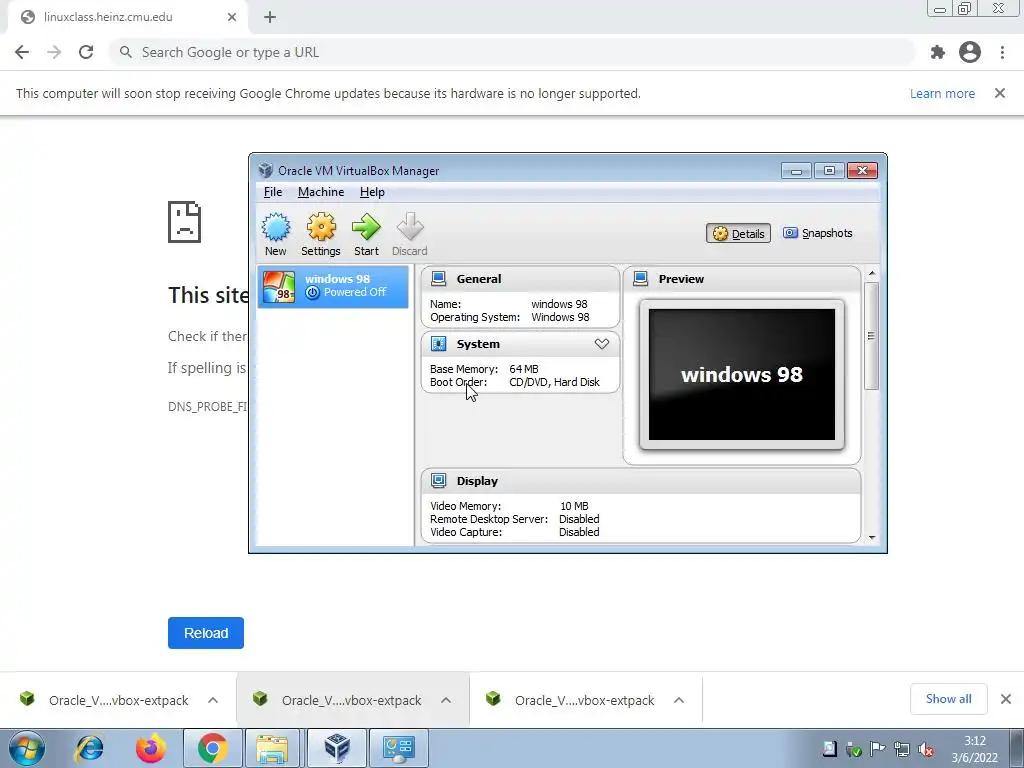Click the Action Center flag tray icon
The height and width of the screenshot is (768, 1024).
click(877, 750)
